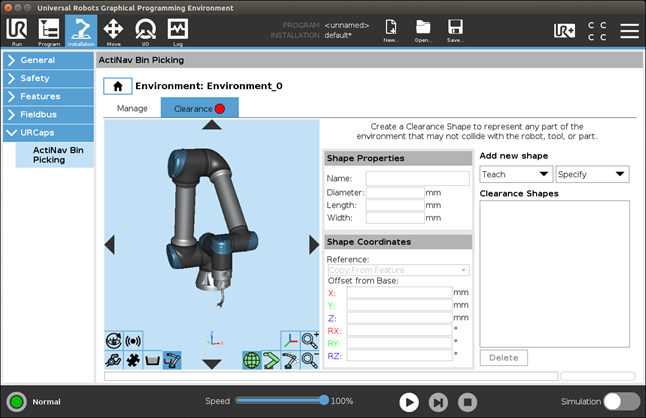The width and height of the screenshot is (646, 418).
Task: Open the Log view icon
Action: [x=177, y=30]
